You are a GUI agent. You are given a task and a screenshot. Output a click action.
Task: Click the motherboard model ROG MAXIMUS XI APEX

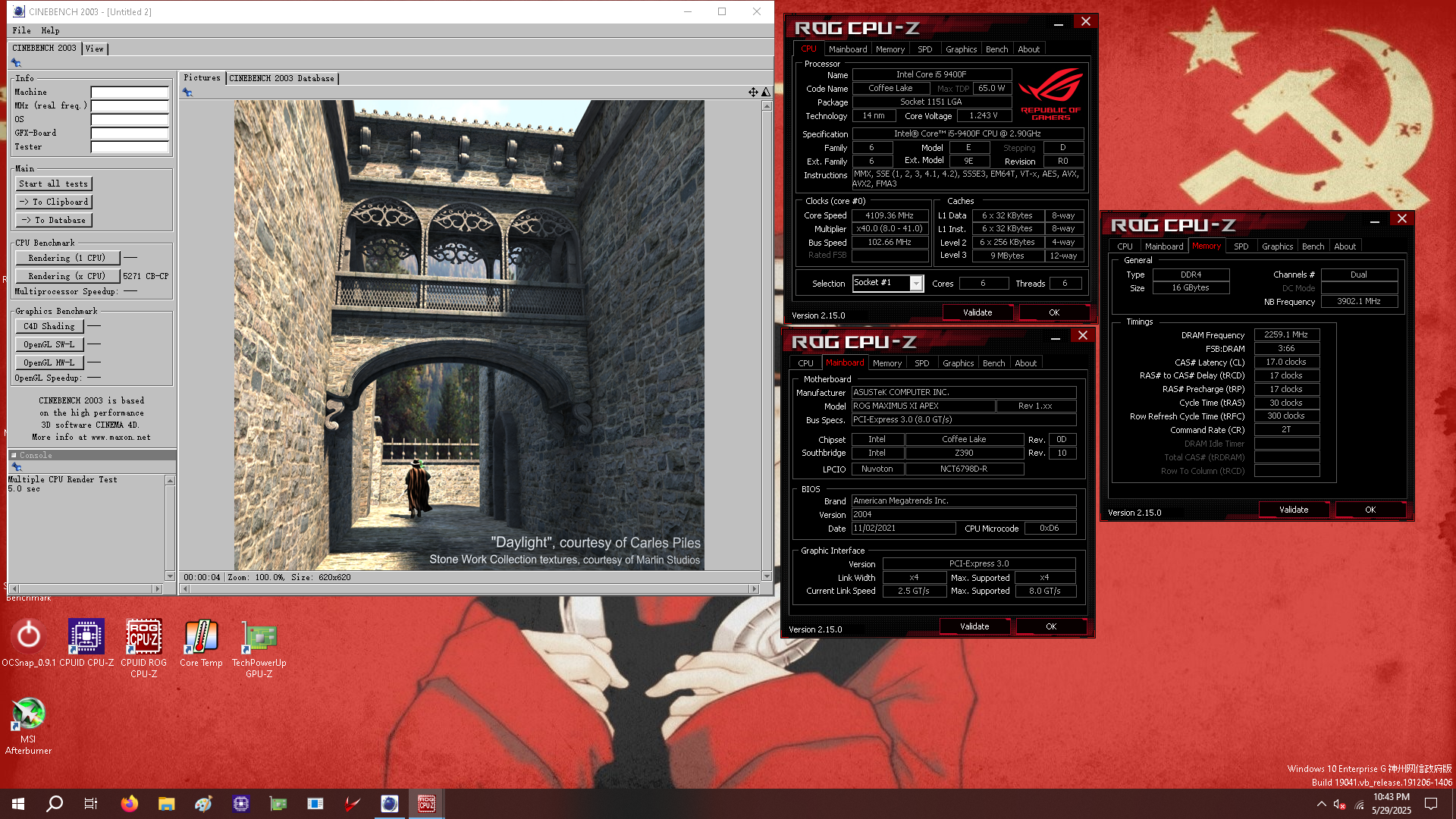pyautogui.click(x=923, y=406)
